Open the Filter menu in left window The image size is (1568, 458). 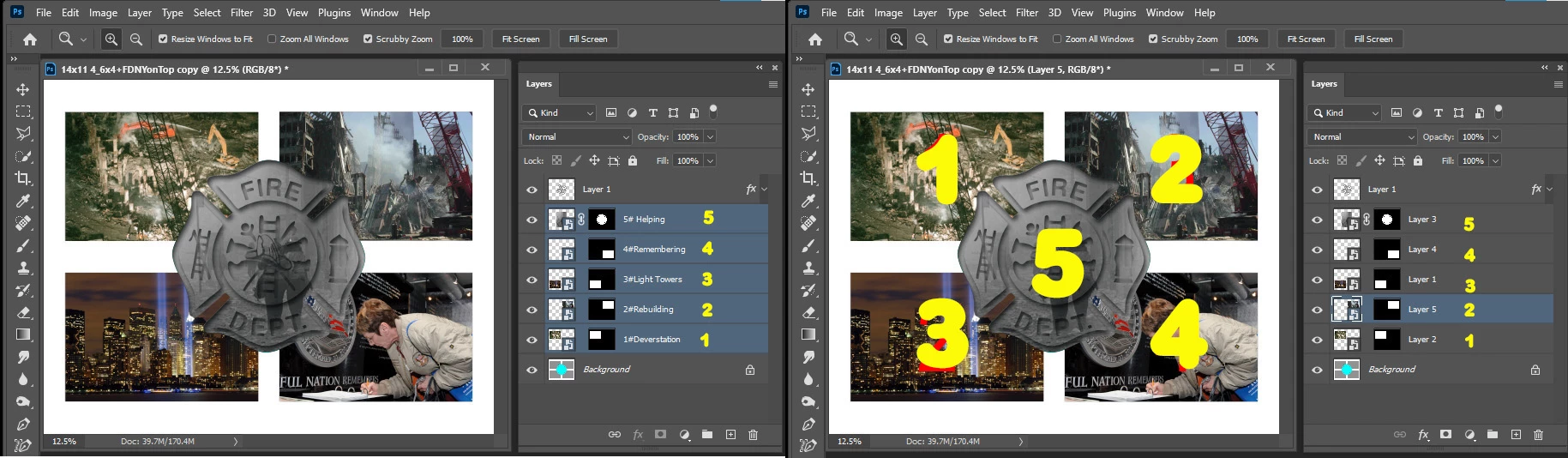pyautogui.click(x=242, y=13)
